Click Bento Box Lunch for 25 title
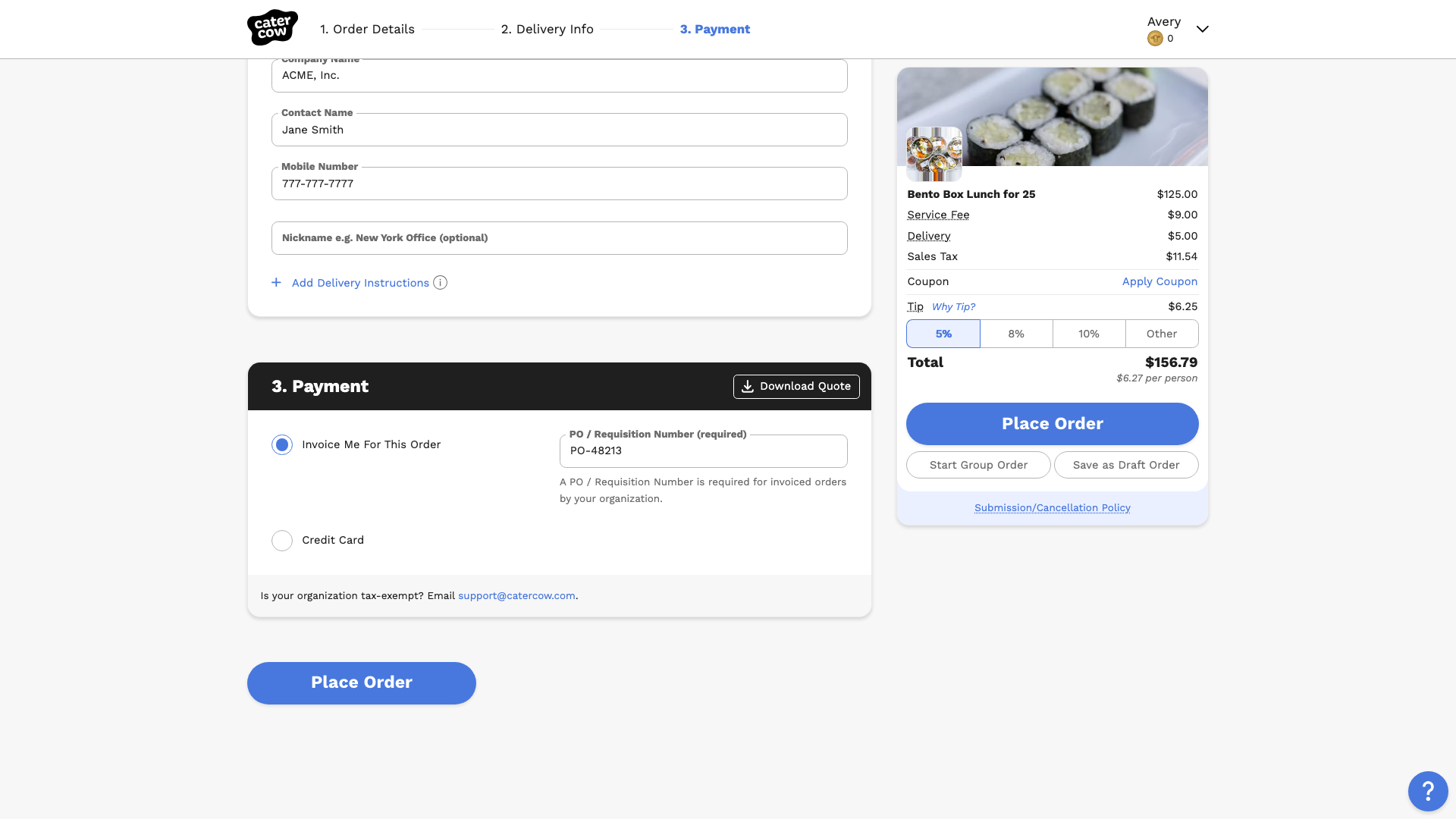Image resolution: width=1456 pixels, height=819 pixels. pos(971,194)
